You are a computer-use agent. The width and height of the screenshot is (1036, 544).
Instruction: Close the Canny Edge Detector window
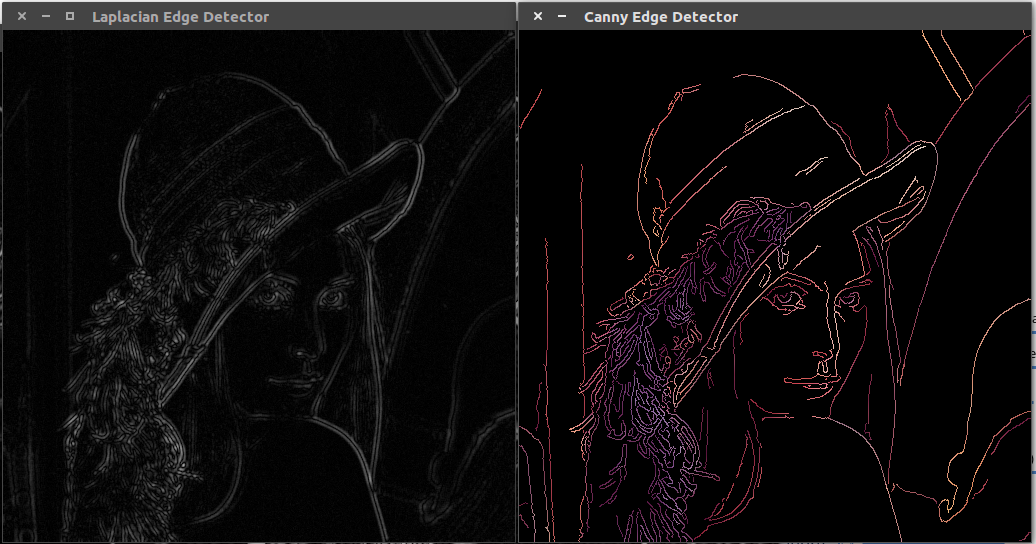tap(538, 17)
